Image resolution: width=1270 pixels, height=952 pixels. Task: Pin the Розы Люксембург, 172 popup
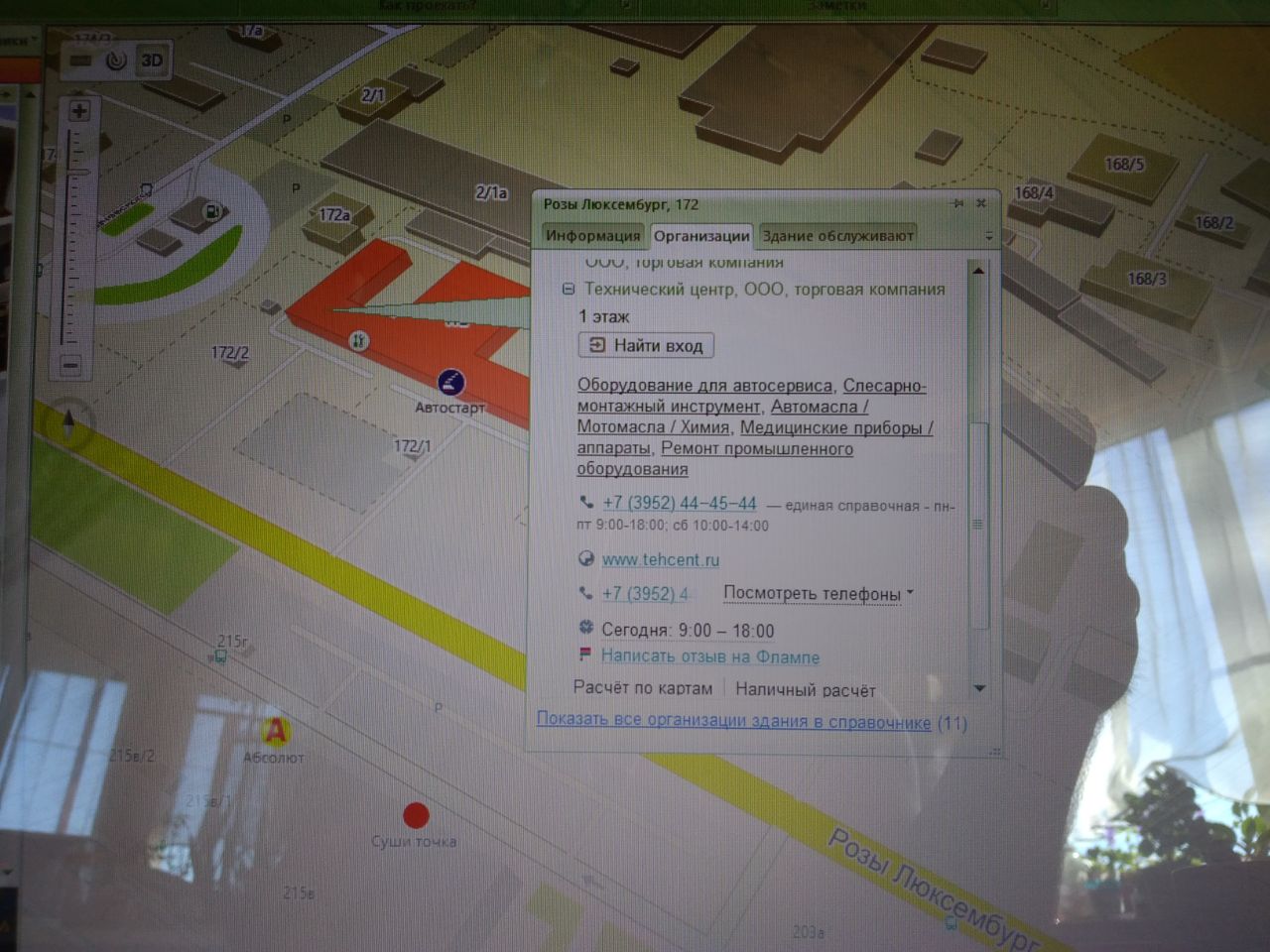(x=958, y=203)
